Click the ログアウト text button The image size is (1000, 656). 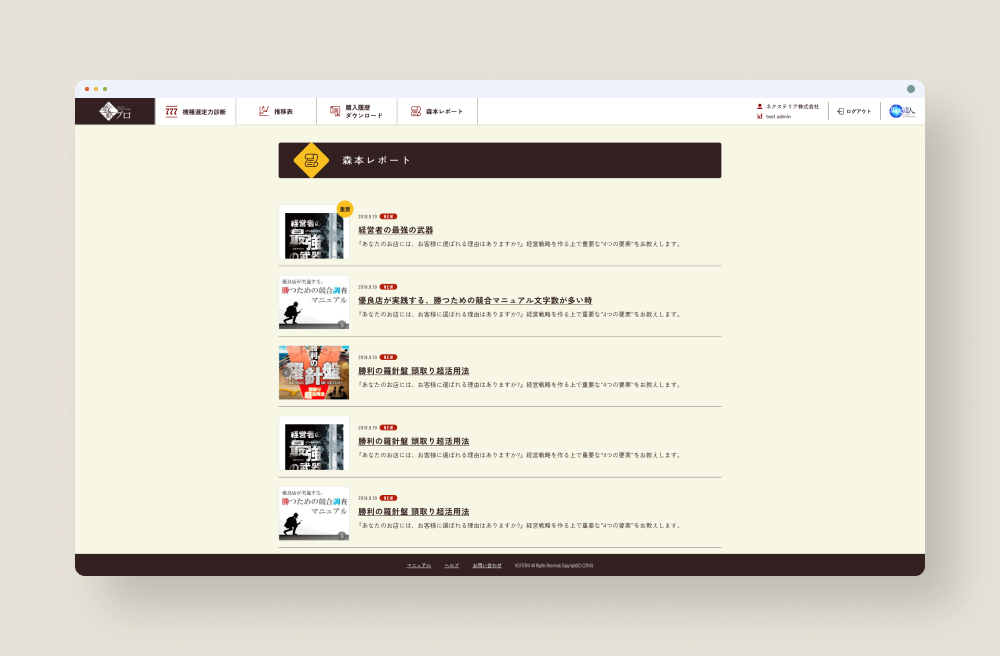pyautogui.click(x=858, y=112)
